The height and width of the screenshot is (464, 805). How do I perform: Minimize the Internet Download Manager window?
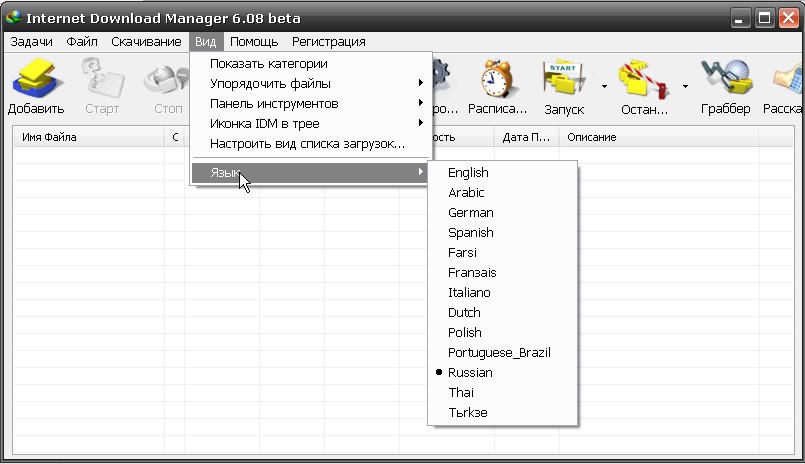[739, 18]
